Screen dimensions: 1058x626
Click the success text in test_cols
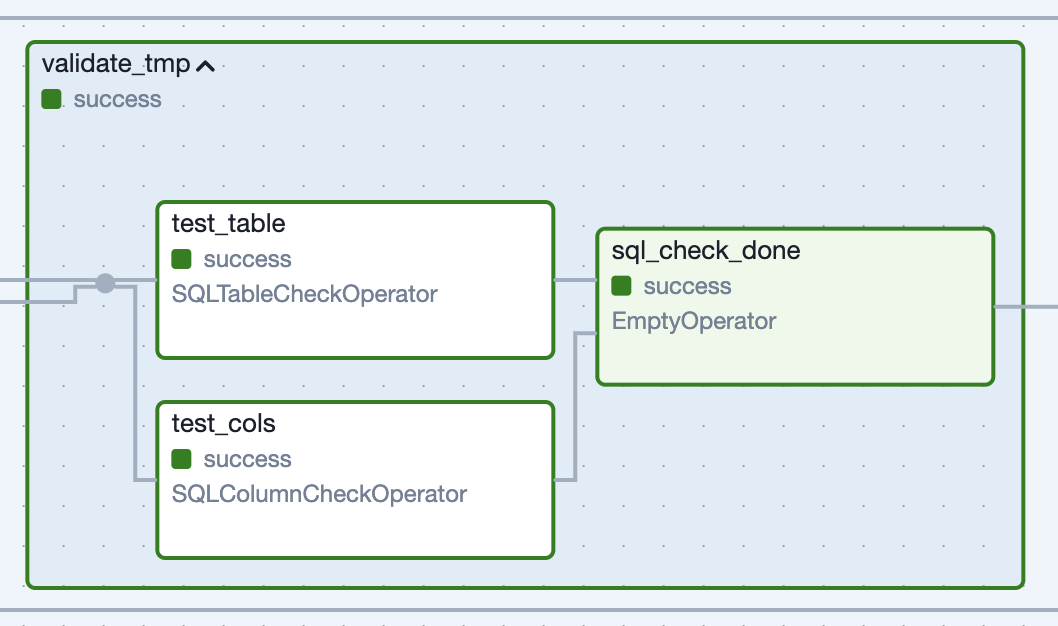(x=247, y=459)
